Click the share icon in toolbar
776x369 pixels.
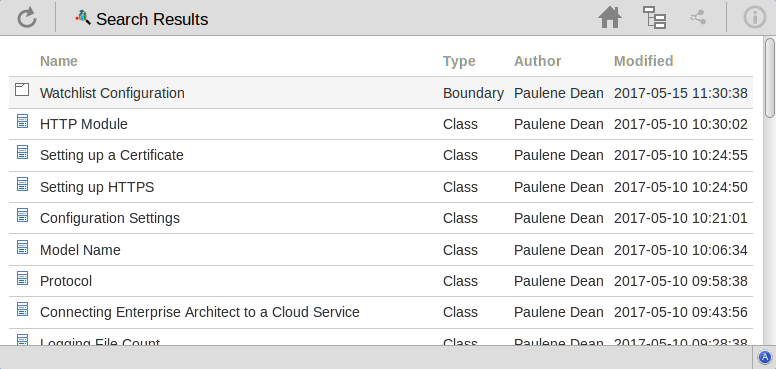click(x=698, y=18)
